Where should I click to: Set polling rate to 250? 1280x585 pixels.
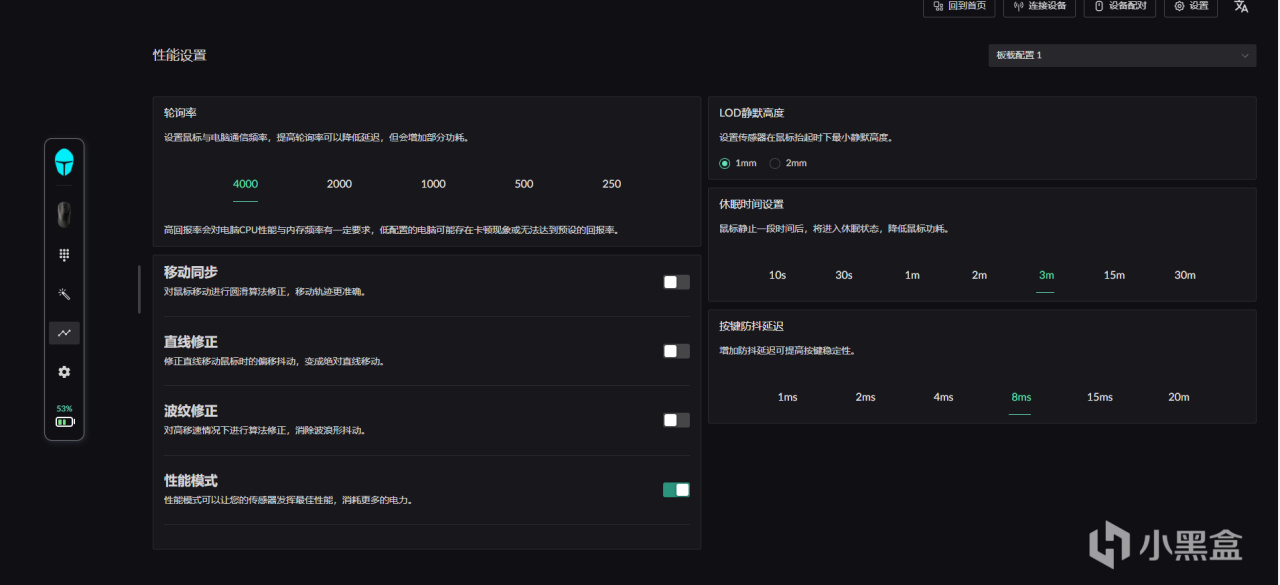pos(612,184)
